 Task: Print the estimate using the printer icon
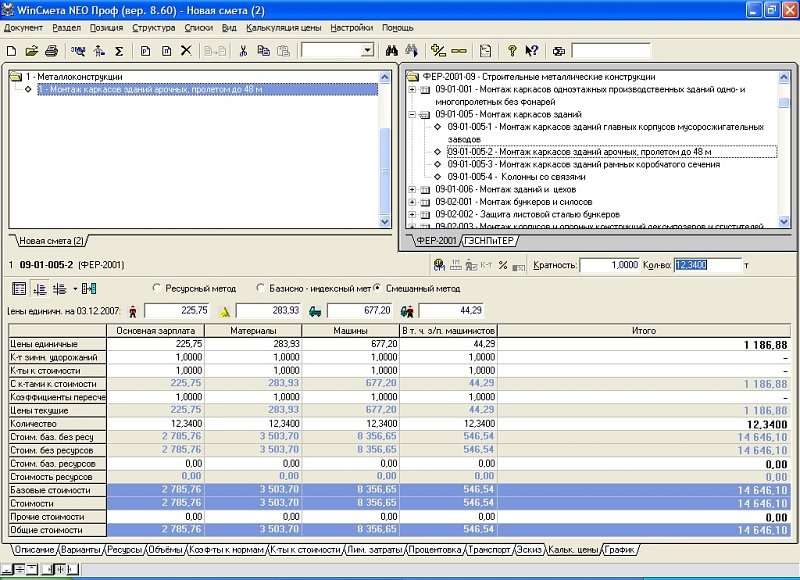(52, 51)
